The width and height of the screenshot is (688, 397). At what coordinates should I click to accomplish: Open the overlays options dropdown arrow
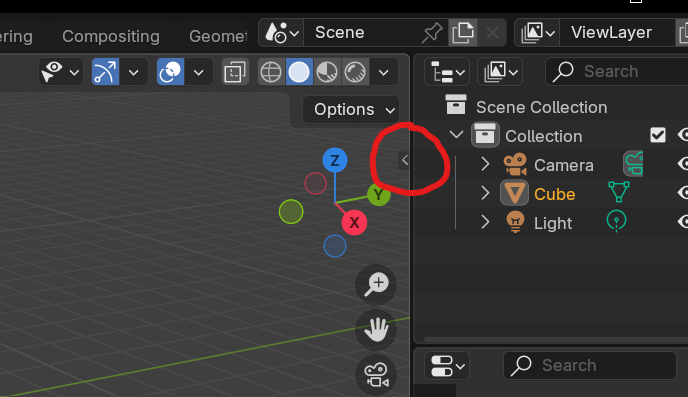click(x=198, y=72)
